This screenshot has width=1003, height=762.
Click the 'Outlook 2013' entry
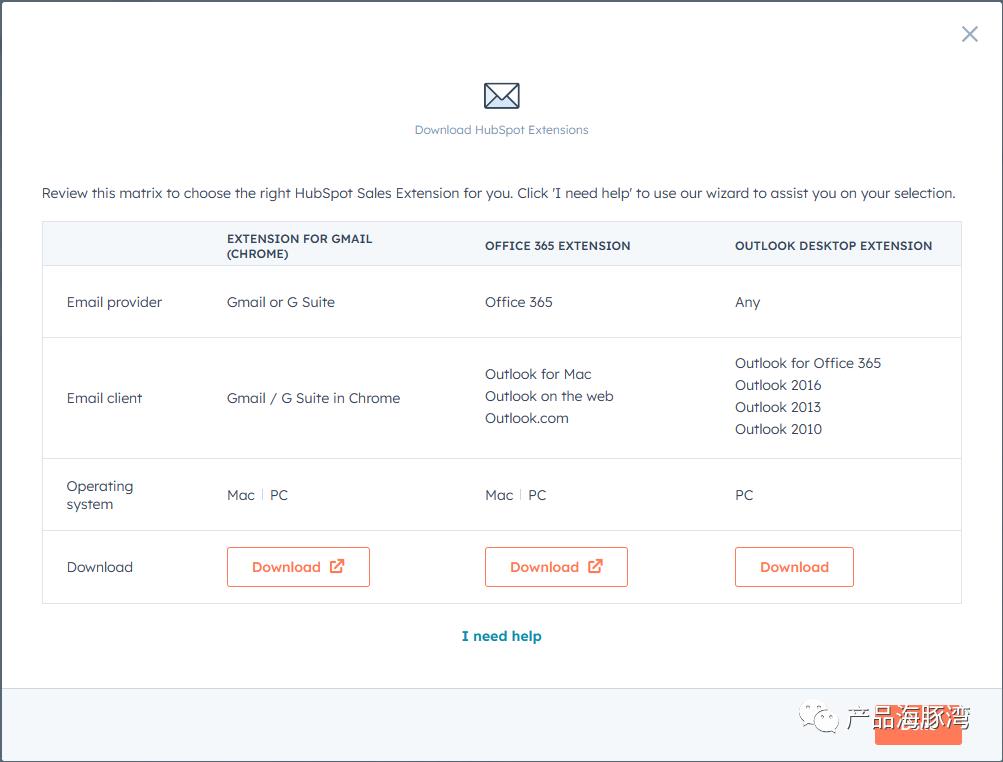(778, 407)
